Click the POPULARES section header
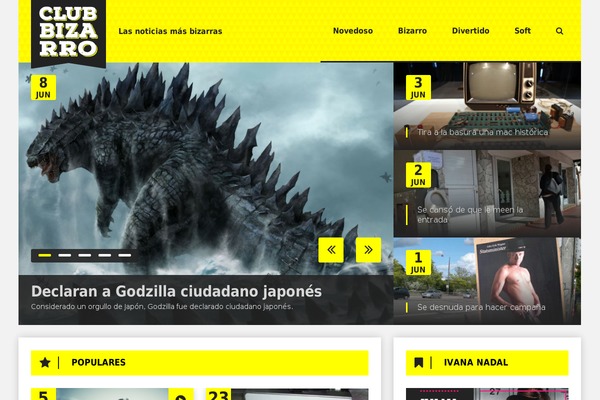 point(199,362)
